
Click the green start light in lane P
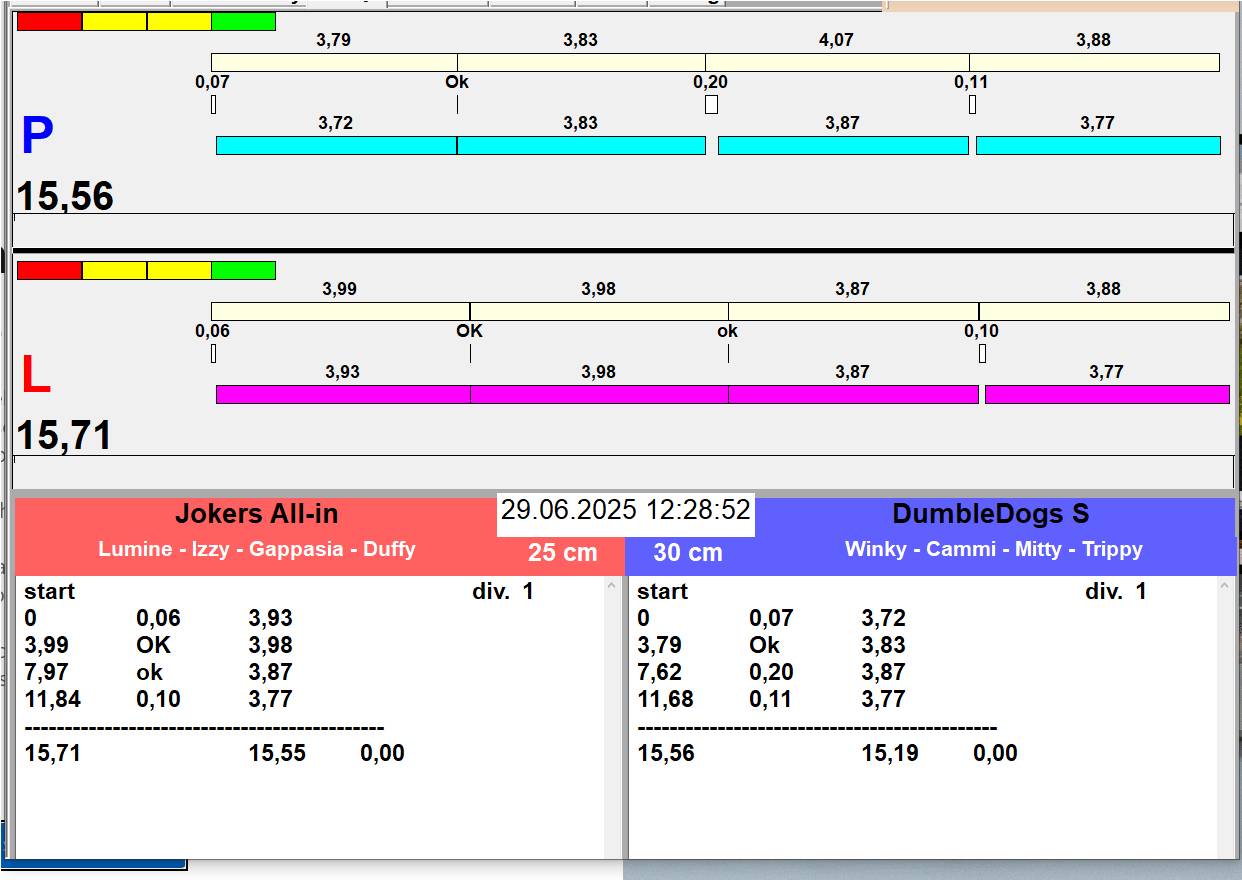243,22
